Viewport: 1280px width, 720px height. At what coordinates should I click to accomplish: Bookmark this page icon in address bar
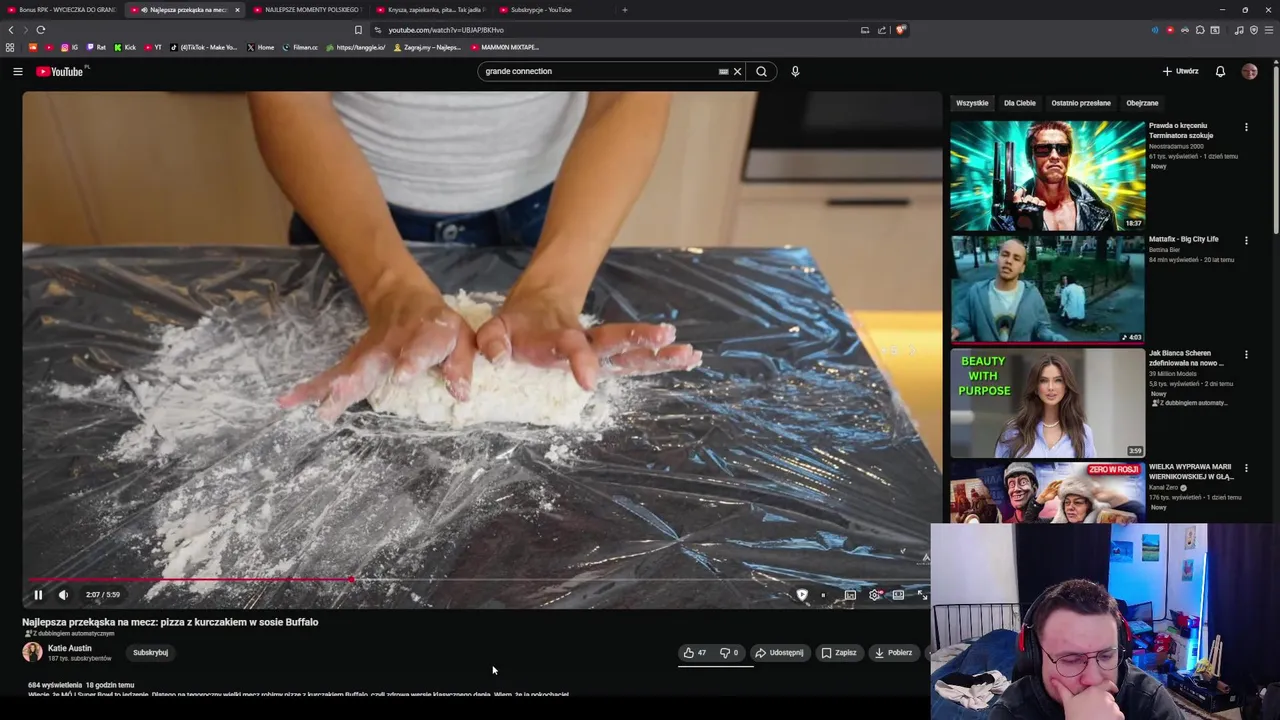point(358,30)
